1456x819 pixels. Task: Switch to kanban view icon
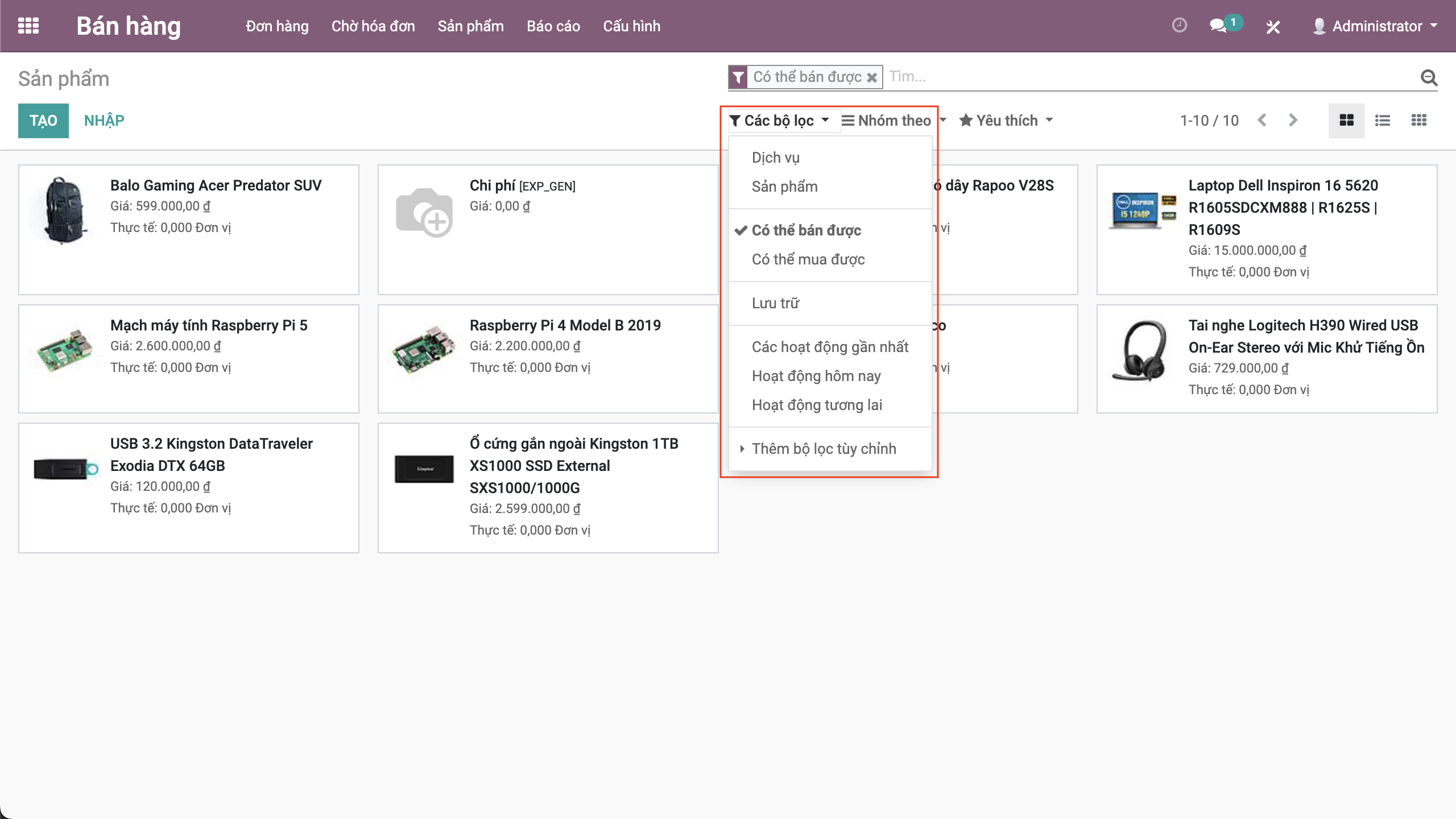click(1346, 120)
